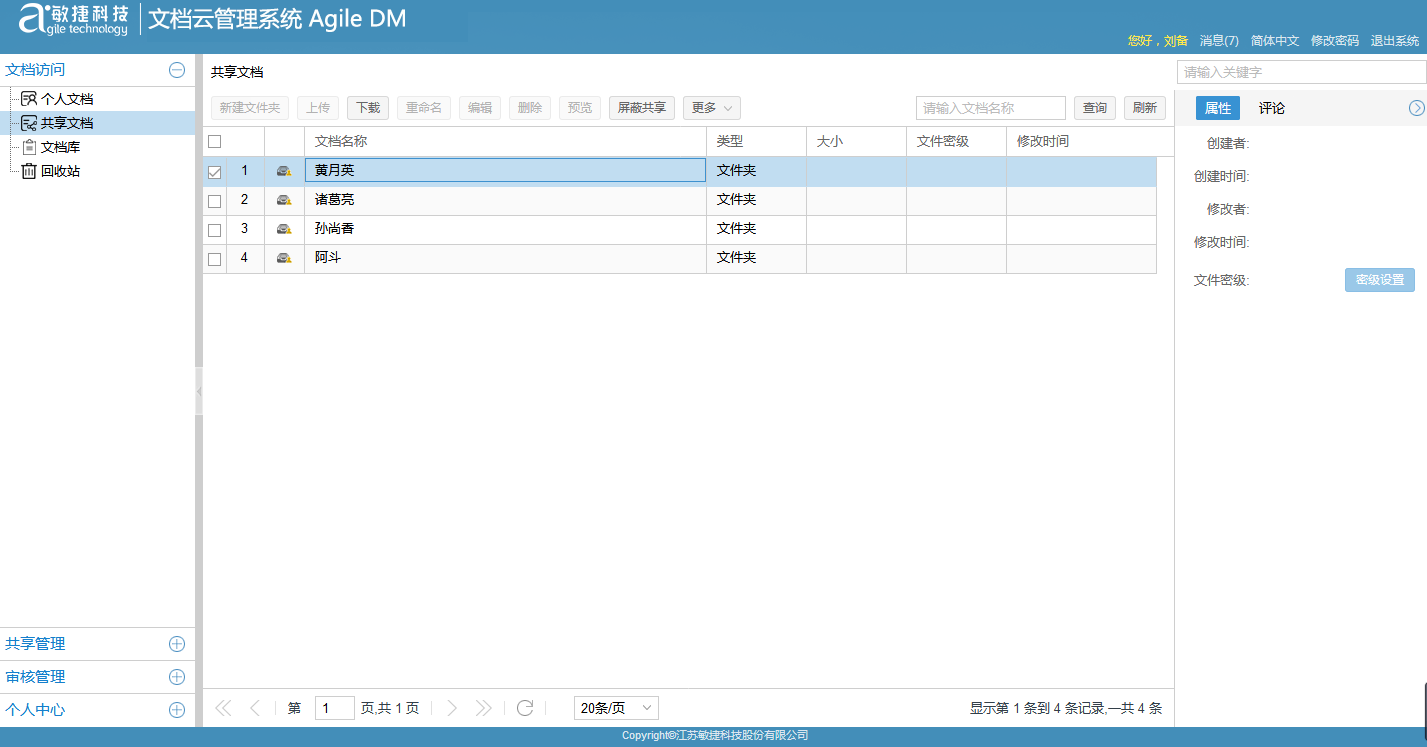Click the shared folder icon beside 阿斗
Image resolution: width=1427 pixels, height=747 pixels.
pyautogui.click(x=284, y=259)
